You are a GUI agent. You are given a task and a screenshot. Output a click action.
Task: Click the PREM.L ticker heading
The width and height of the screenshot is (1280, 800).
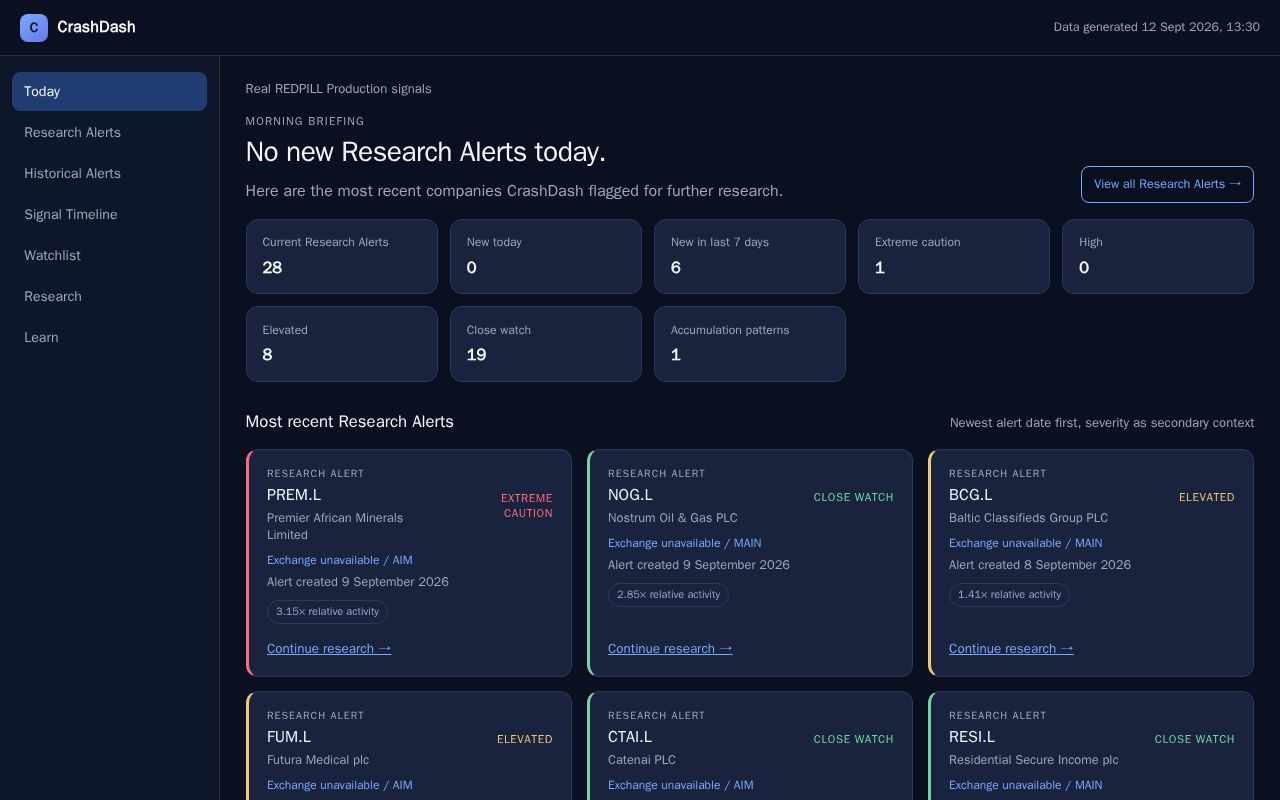294,495
